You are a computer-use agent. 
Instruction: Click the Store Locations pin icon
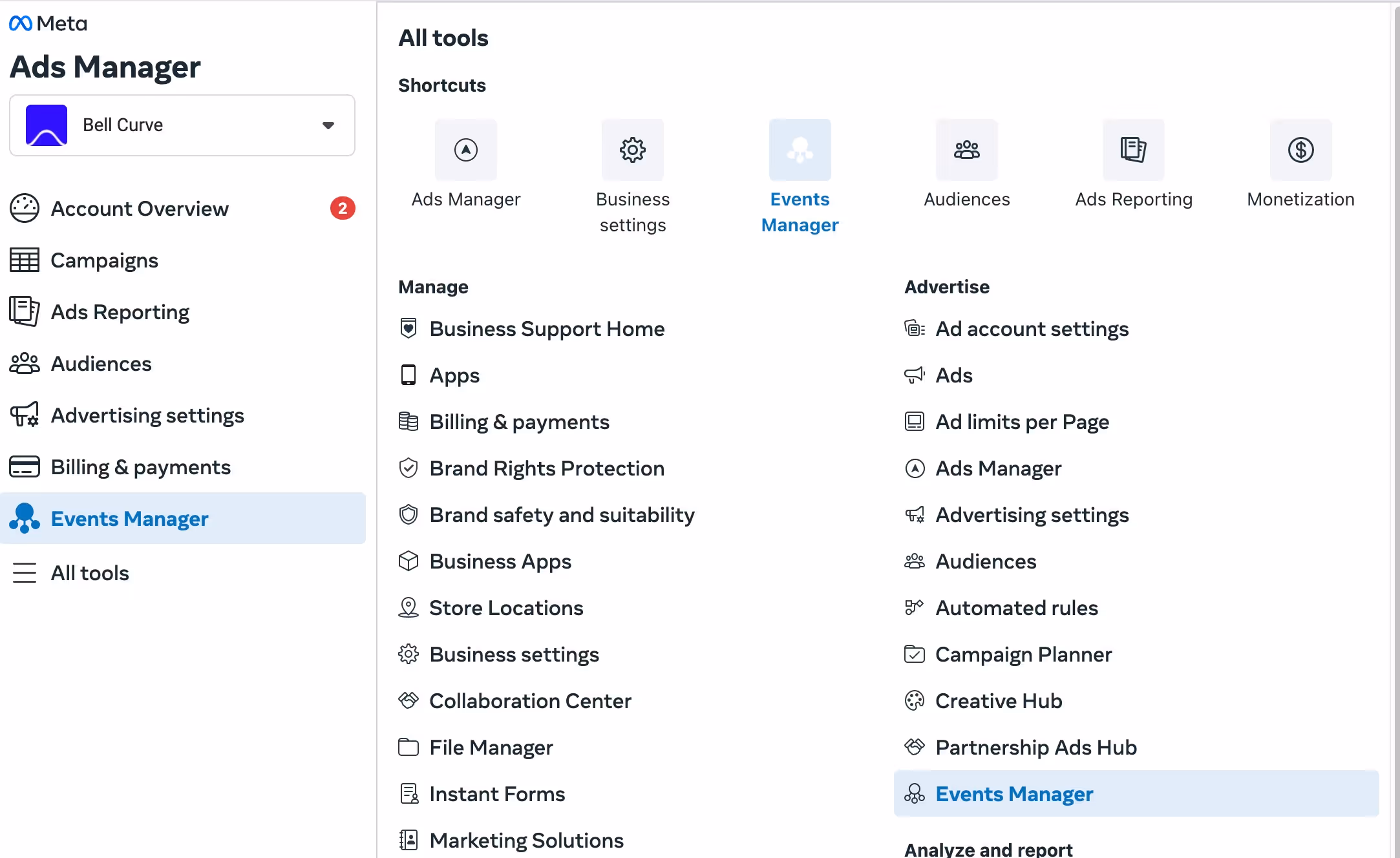408,608
